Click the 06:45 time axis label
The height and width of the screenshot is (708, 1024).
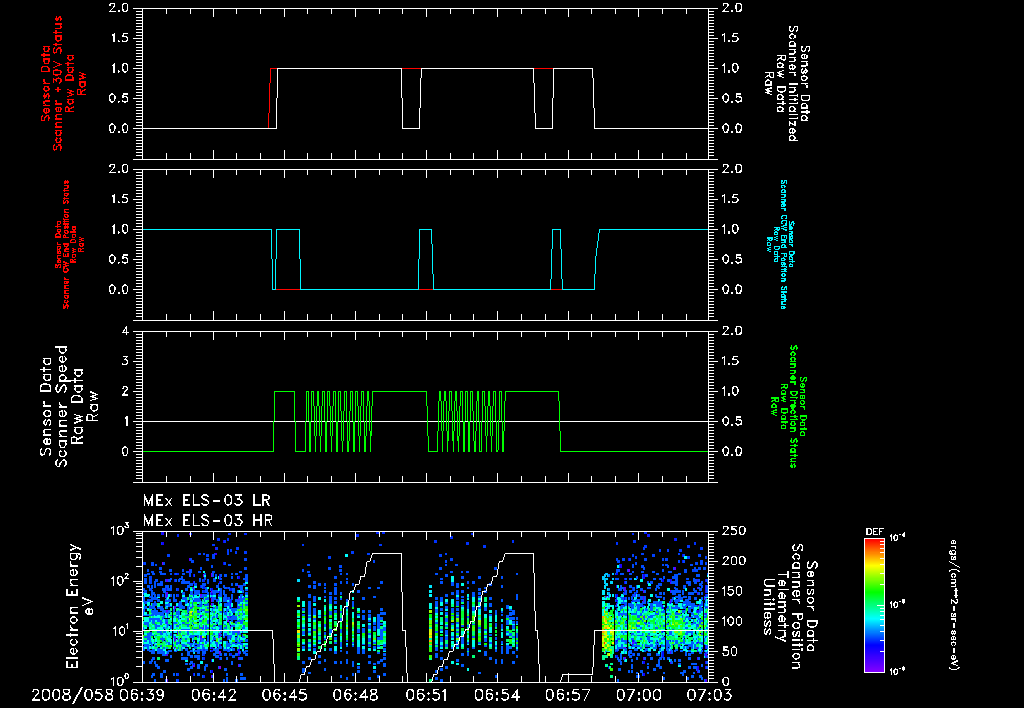(x=283, y=695)
